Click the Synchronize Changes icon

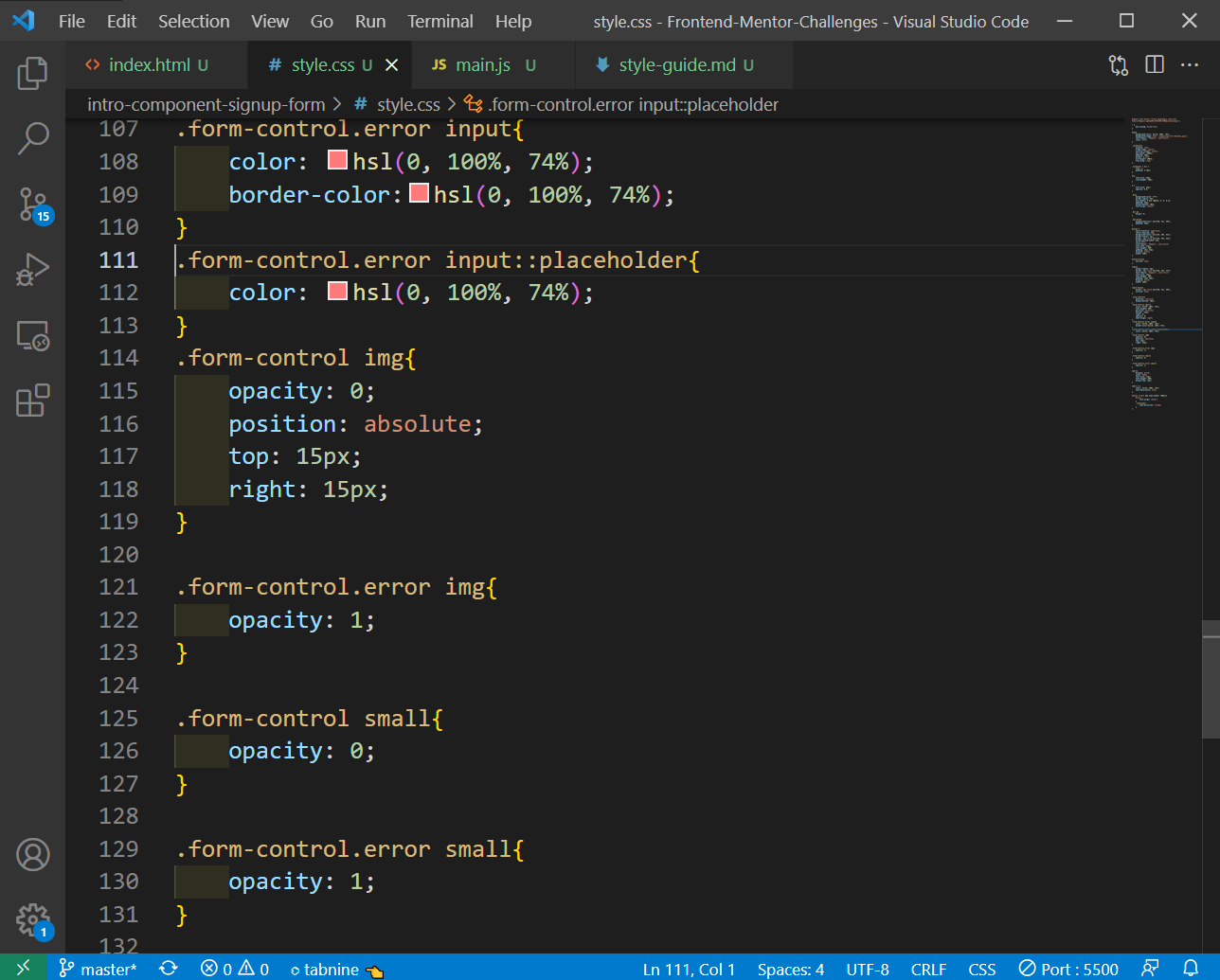(168, 969)
